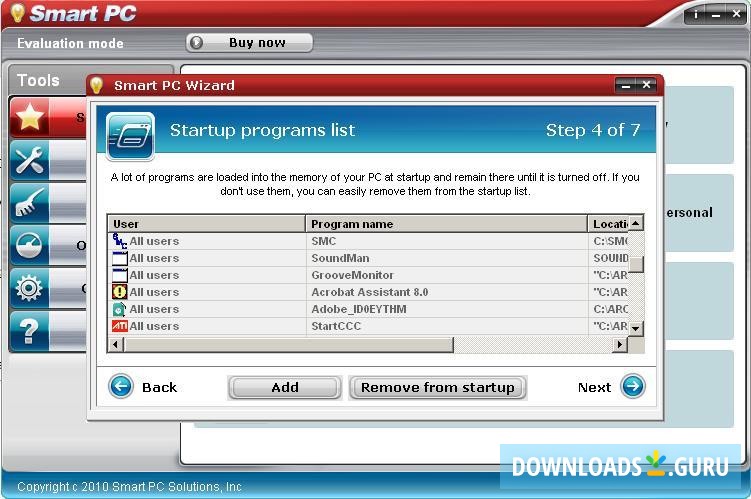Image resolution: width=751 pixels, height=499 pixels.
Task: Select the StartCCC program entry
Action: click(x=336, y=326)
